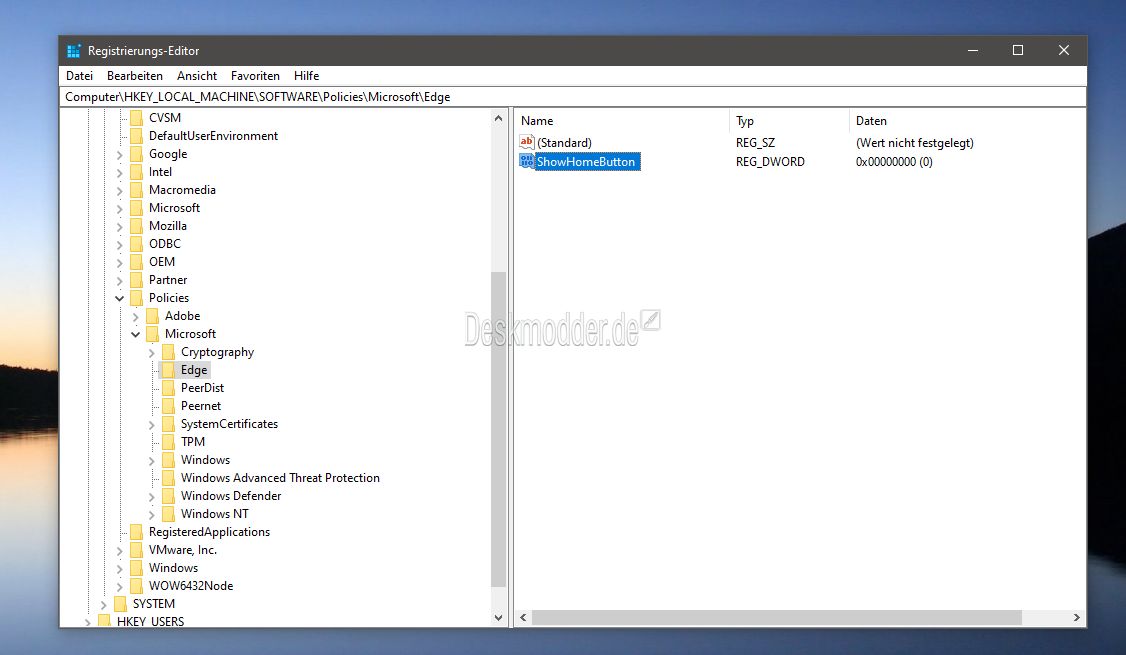Click the (Standard) string value icon
Image resolution: width=1126 pixels, height=655 pixels.
tap(526, 142)
